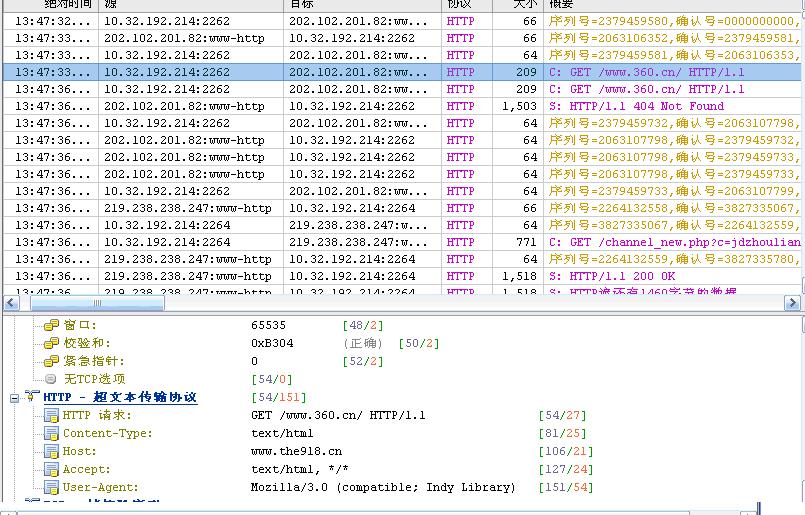Click the Content-Type field icon

click(51, 434)
